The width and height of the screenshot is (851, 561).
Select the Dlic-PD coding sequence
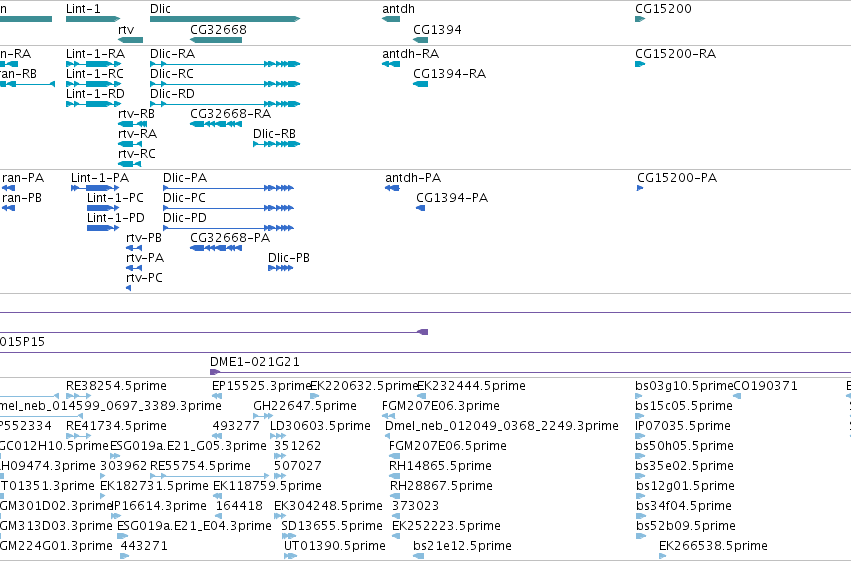tap(228, 228)
